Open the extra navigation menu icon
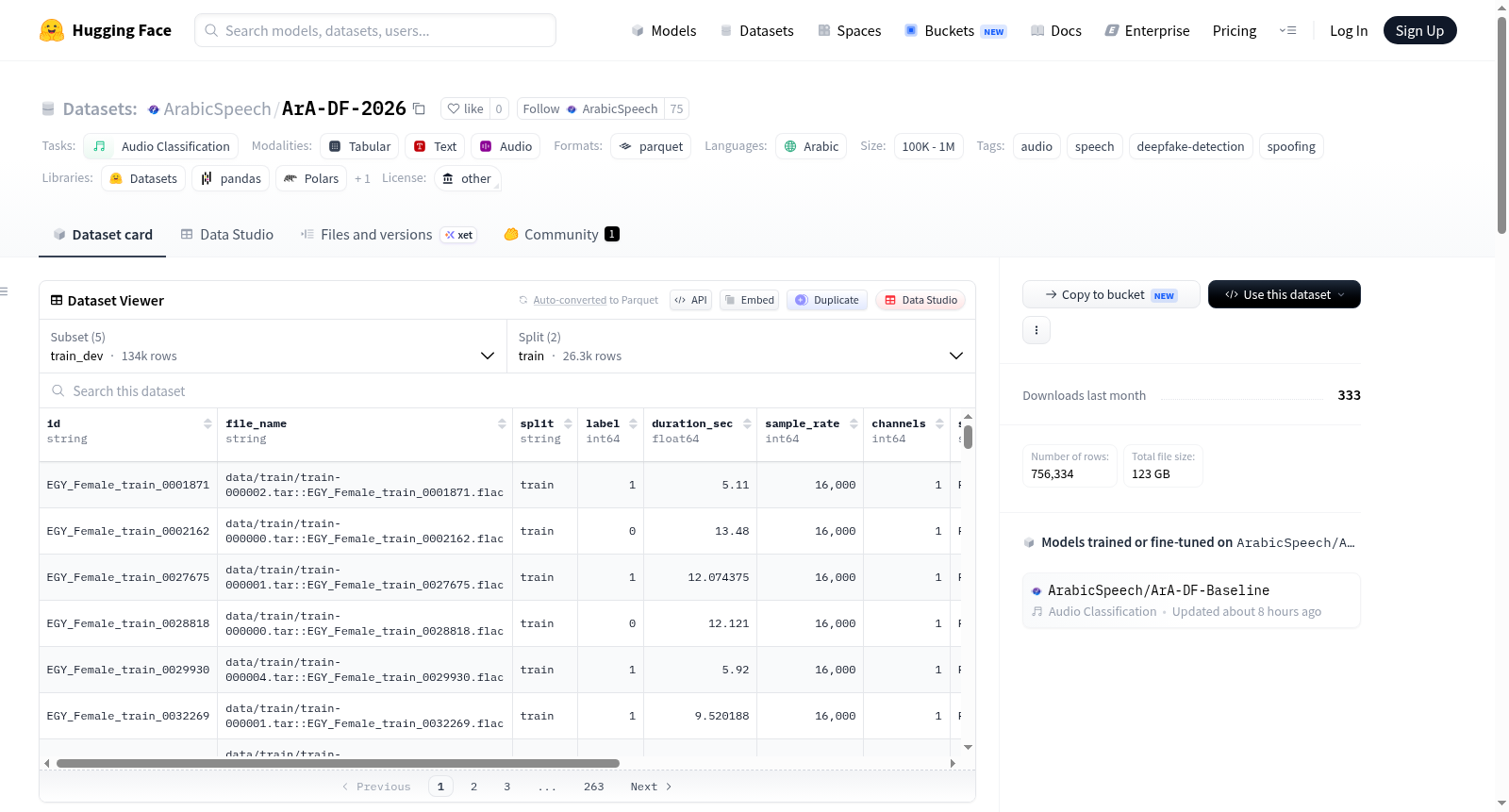 pyautogui.click(x=1287, y=30)
